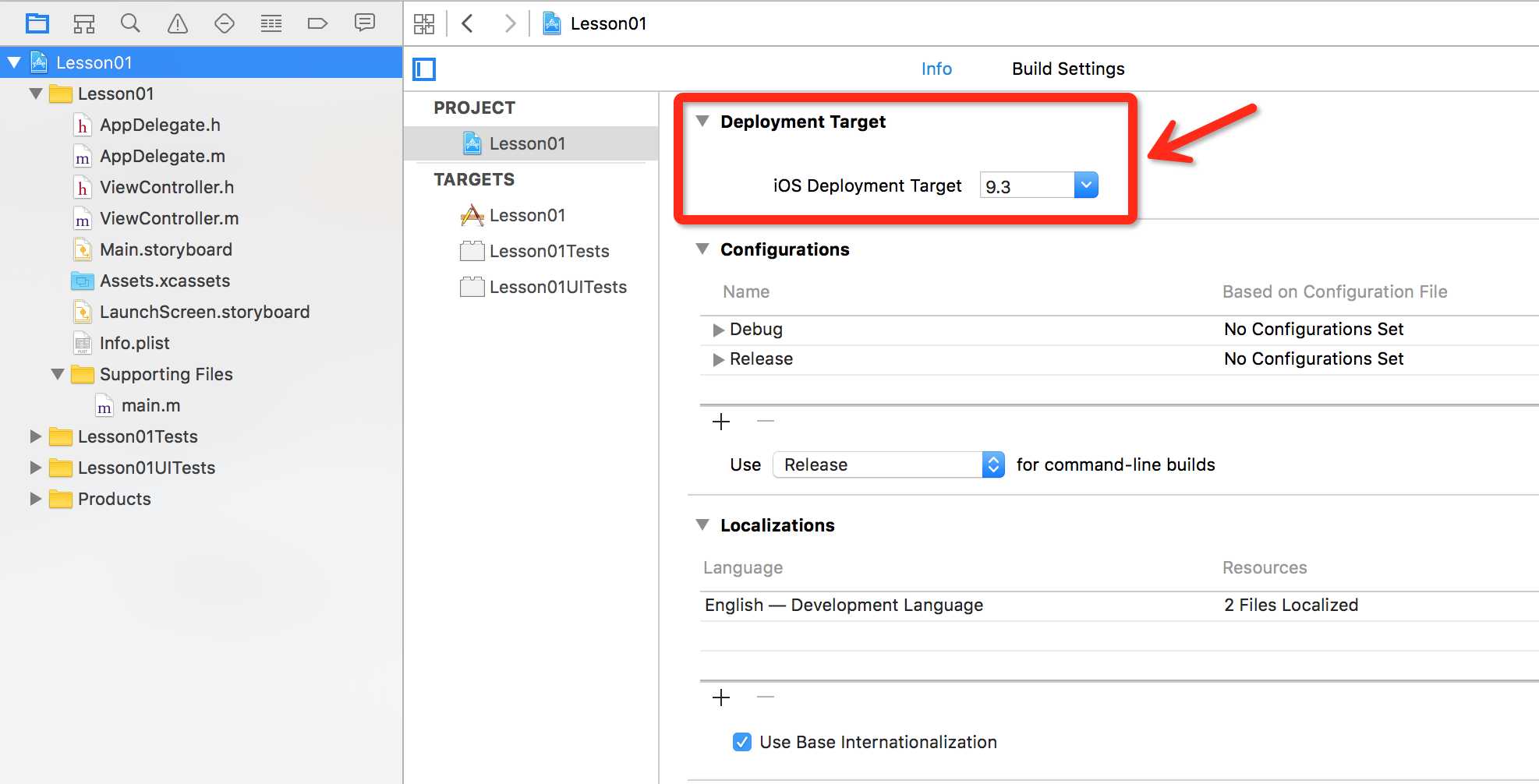1539x784 pixels.
Task: Go forward using the right chevron
Action: 510,23
